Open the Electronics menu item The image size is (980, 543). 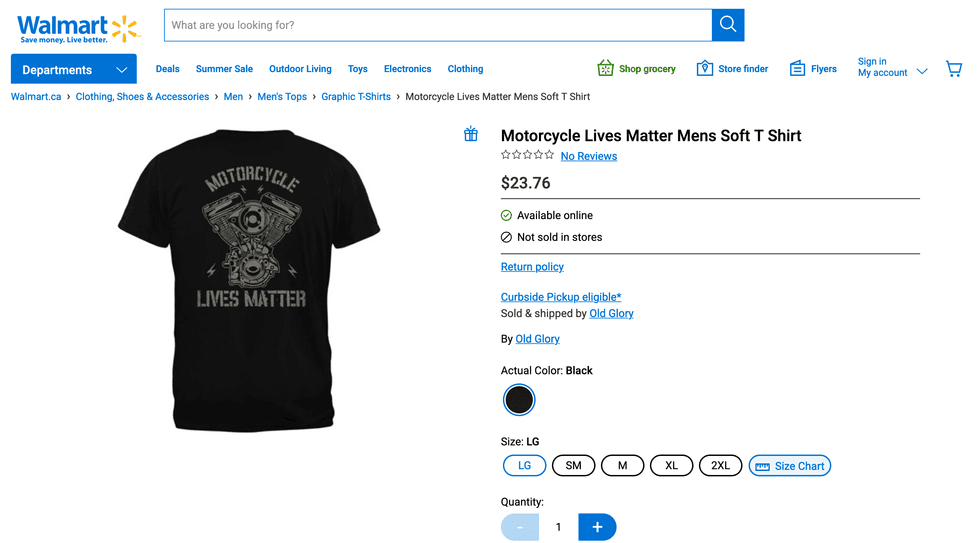[407, 69]
